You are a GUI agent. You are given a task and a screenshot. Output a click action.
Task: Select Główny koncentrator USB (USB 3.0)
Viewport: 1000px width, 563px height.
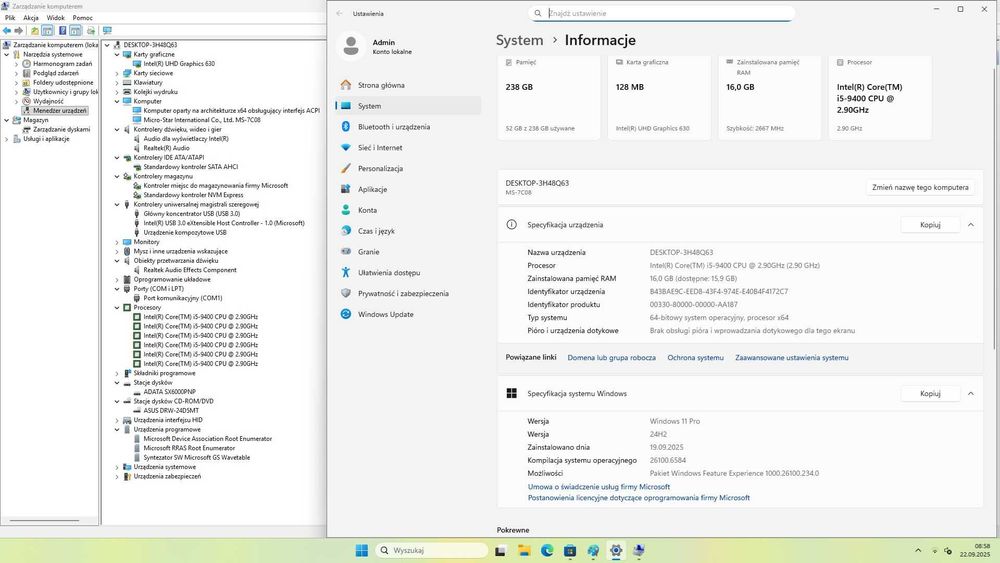point(191,214)
